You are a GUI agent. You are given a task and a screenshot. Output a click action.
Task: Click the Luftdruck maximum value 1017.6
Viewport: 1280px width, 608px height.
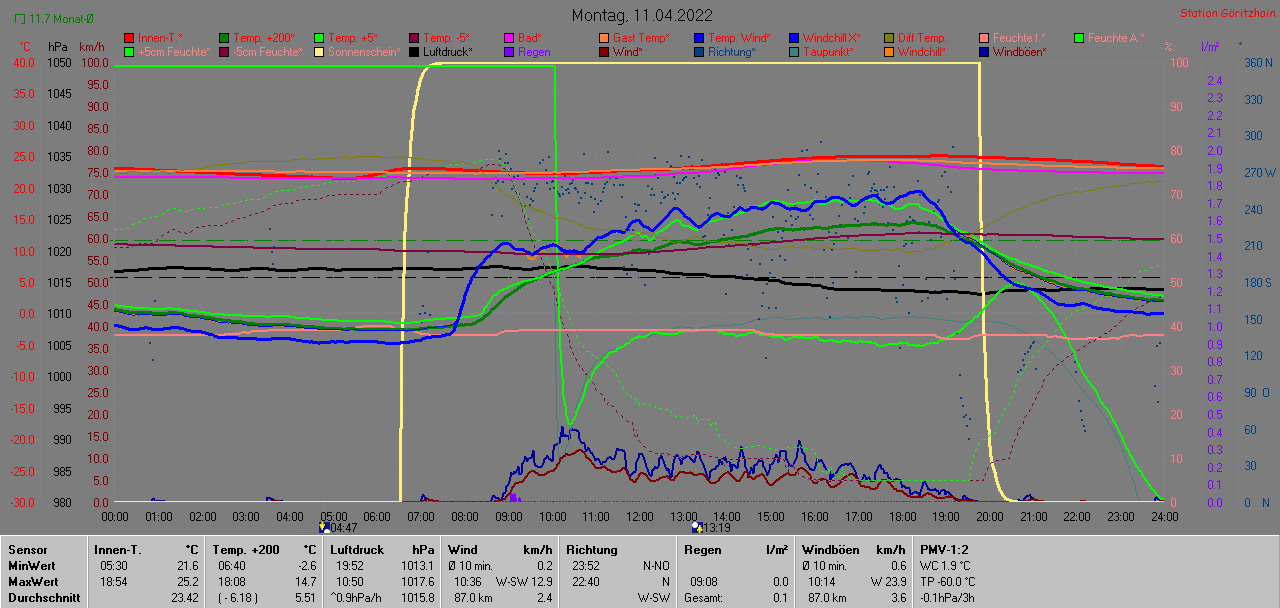[x=420, y=581]
